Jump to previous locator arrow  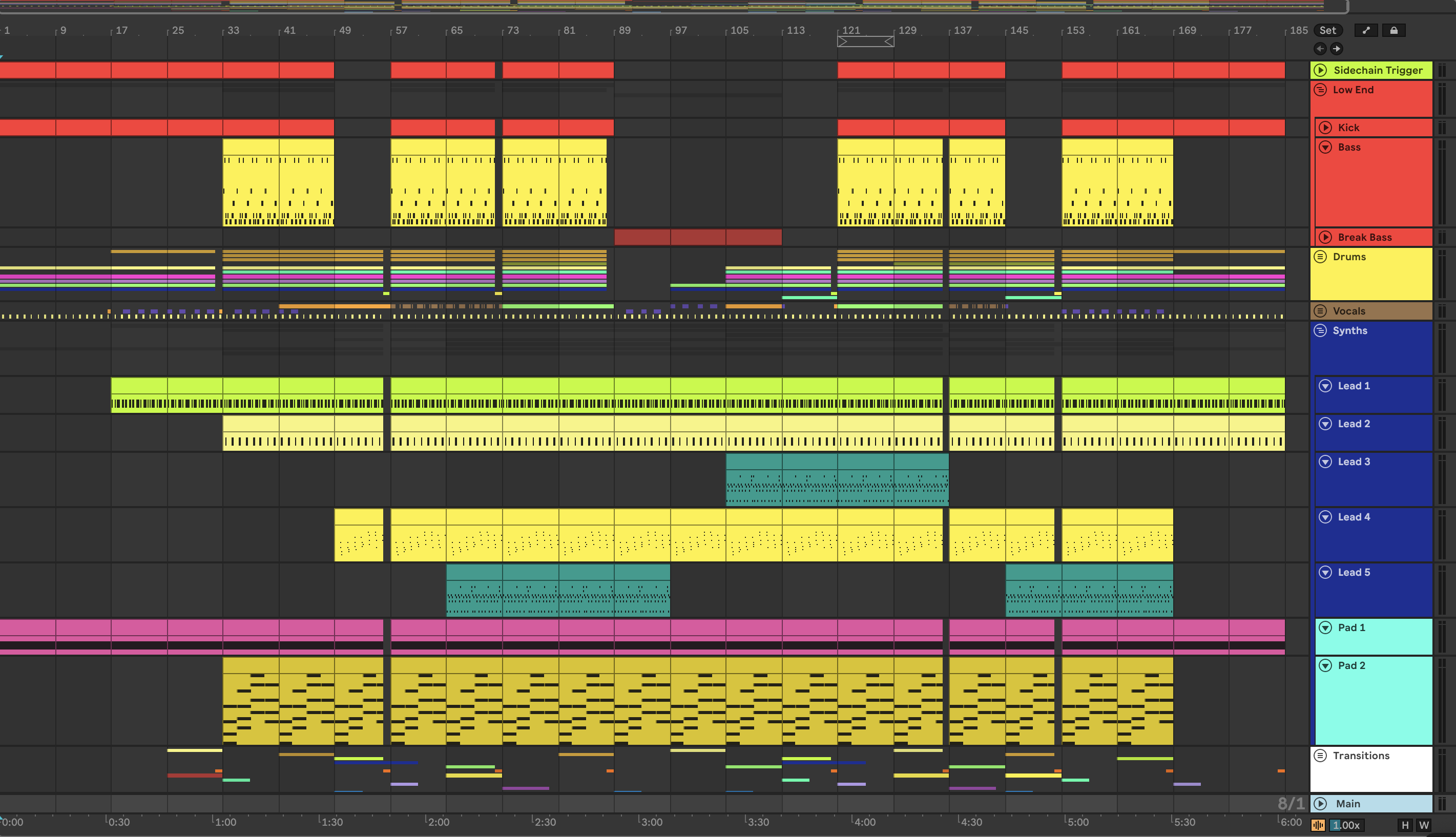click(x=1320, y=49)
